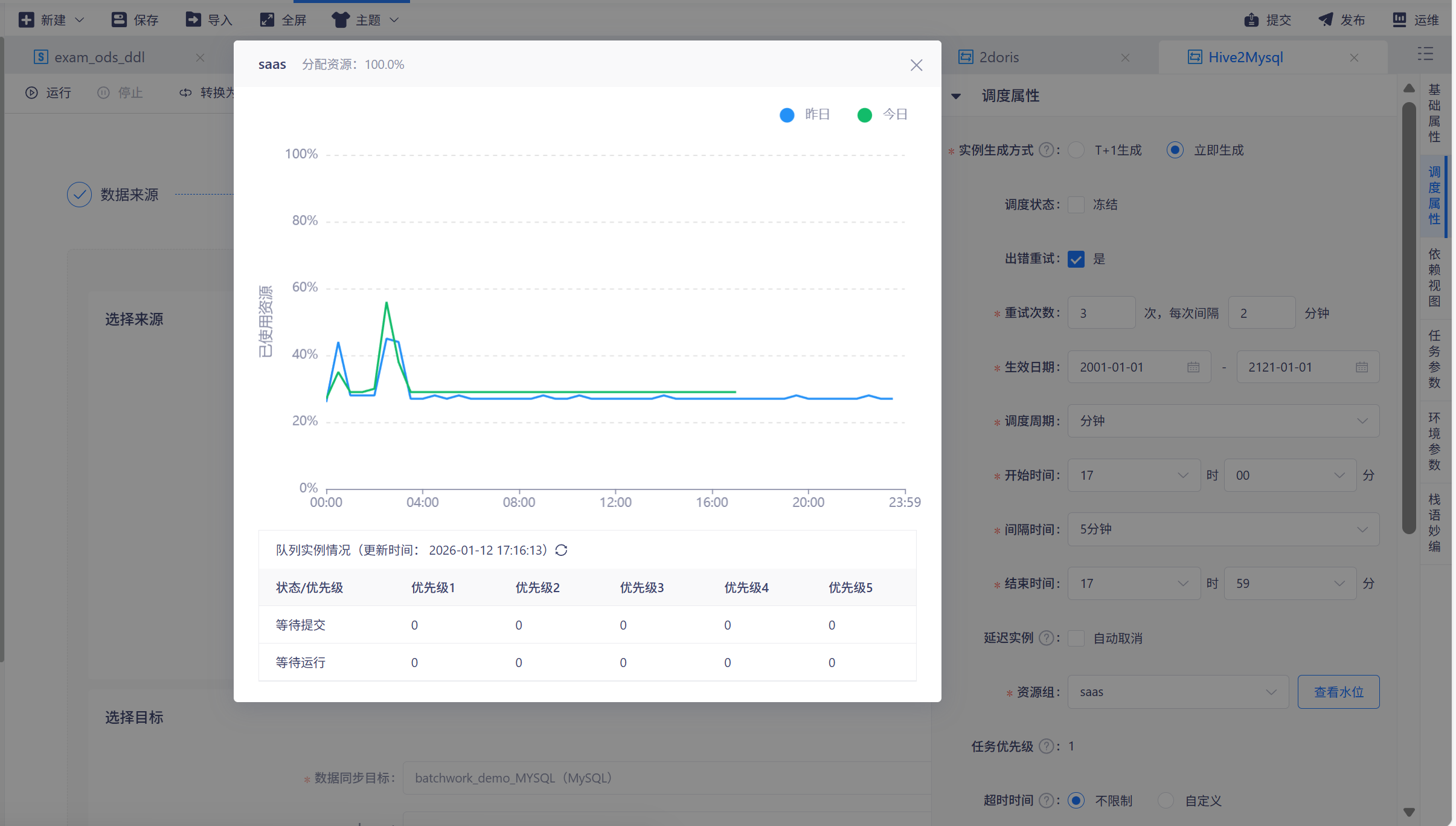Switch to the Hive2Mysql tab
Viewport: 1456px width, 826px height.
(x=1236, y=57)
